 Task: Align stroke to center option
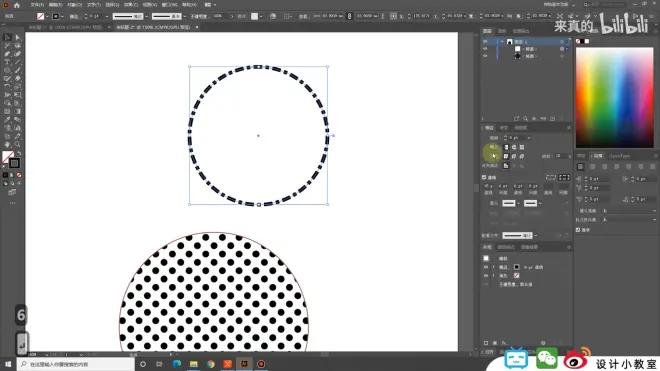506,166
